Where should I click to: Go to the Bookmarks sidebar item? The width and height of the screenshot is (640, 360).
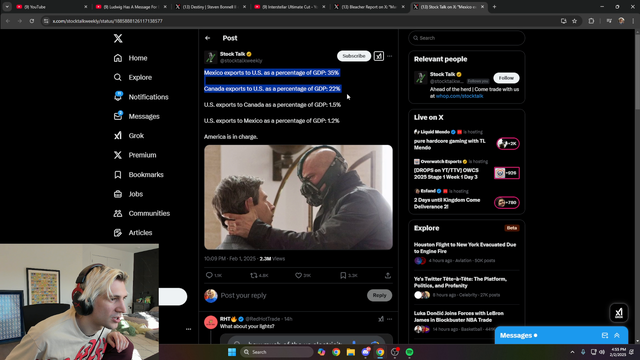(x=138, y=174)
